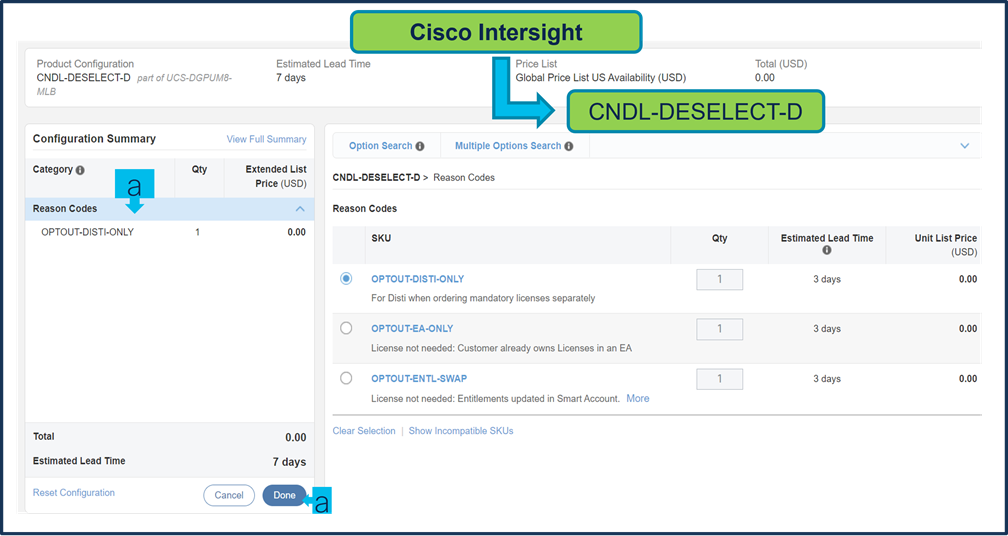Click the Unit List Price column header
The height and width of the screenshot is (536, 1008).
[x=946, y=245]
